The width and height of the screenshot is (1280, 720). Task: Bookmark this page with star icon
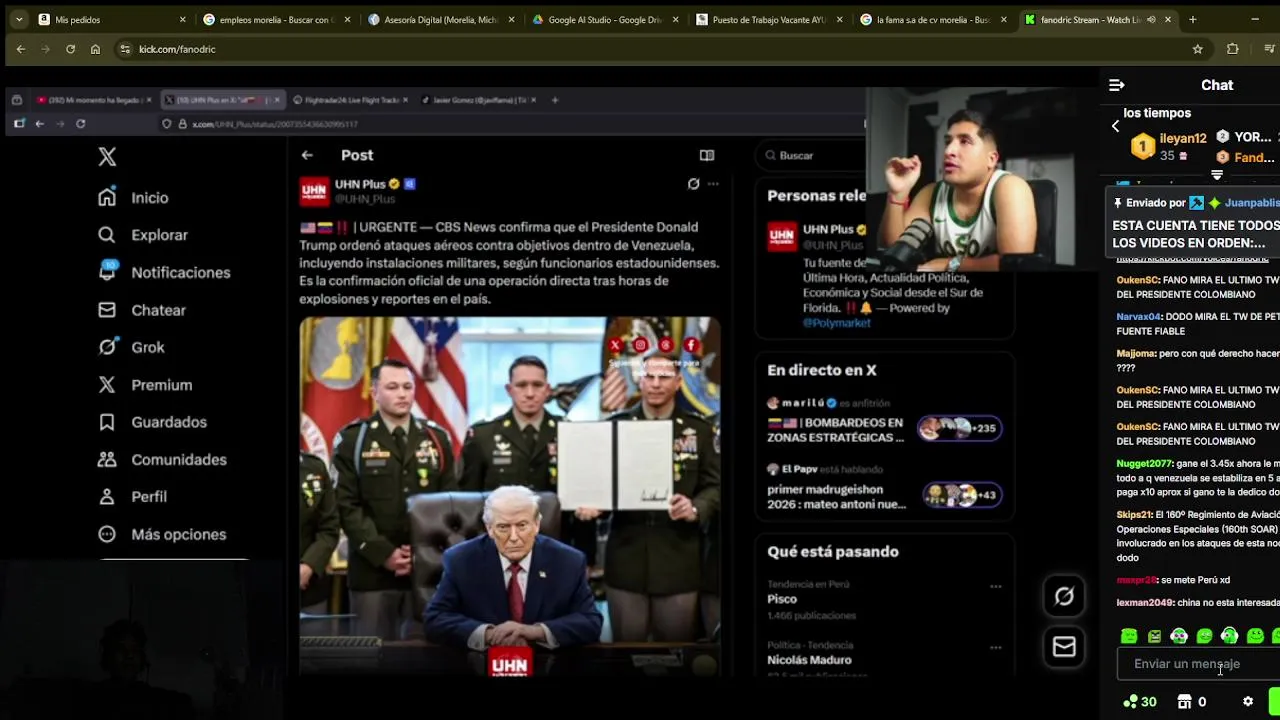pos(1197,49)
